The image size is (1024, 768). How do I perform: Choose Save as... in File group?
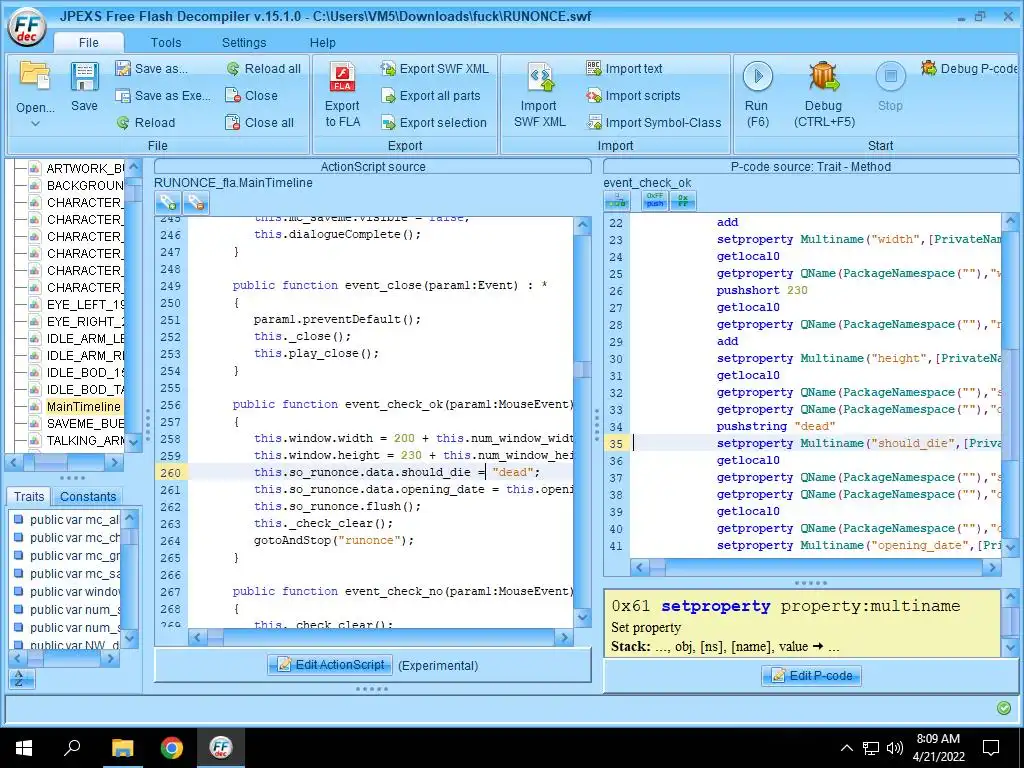(x=151, y=69)
